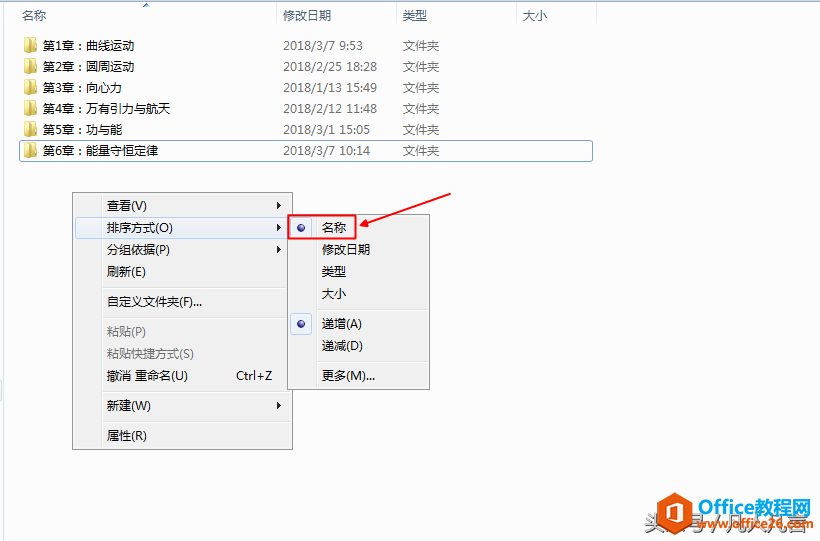Click folder icon of 第1章:曲线运动
The image size is (820, 541).
[30, 46]
